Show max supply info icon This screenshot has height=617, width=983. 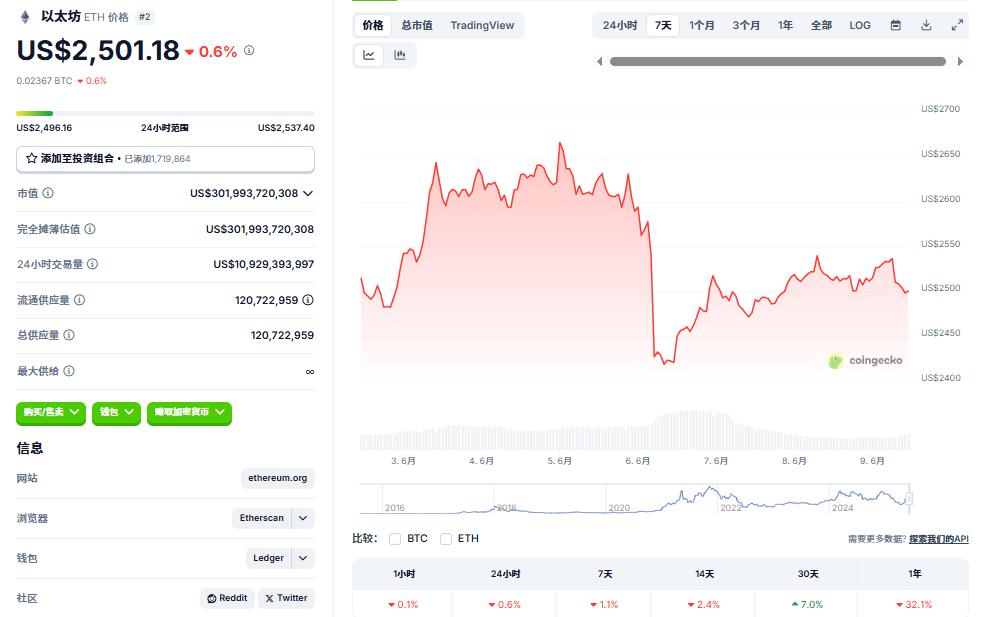(x=69, y=371)
